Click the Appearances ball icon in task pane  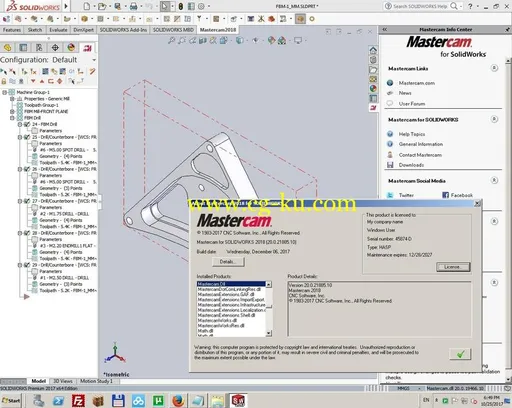point(373,88)
